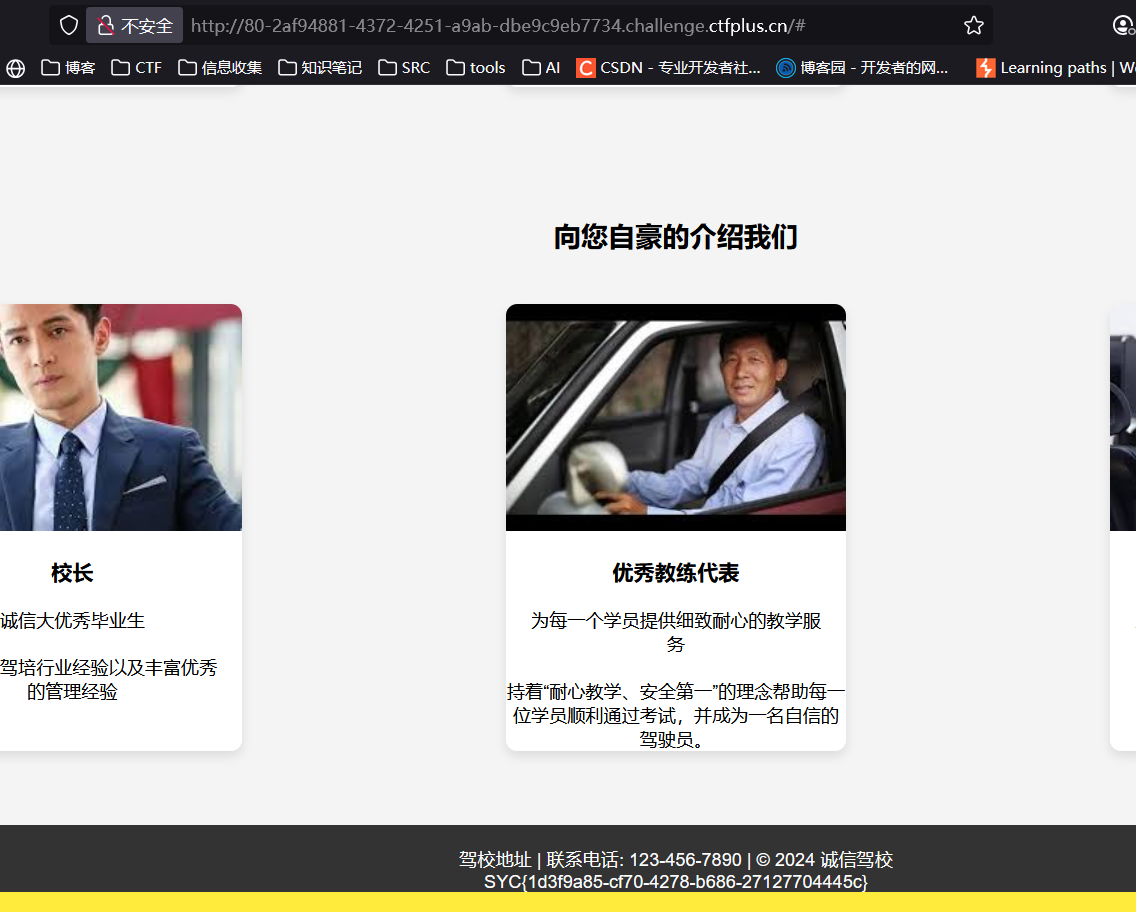Screen dimensions: 1136x912
Task: Open the Learning paths bookmark
Action: pyautogui.click(x=1056, y=68)
